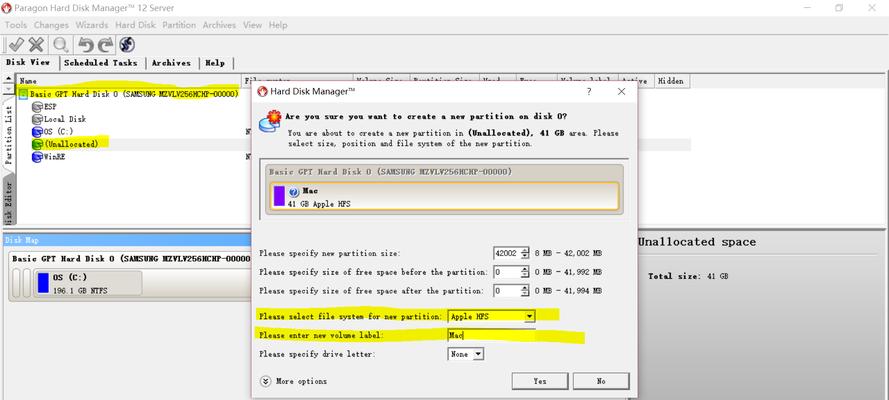
Task: Increase the new partition size stepper
Action: point(525,250)
